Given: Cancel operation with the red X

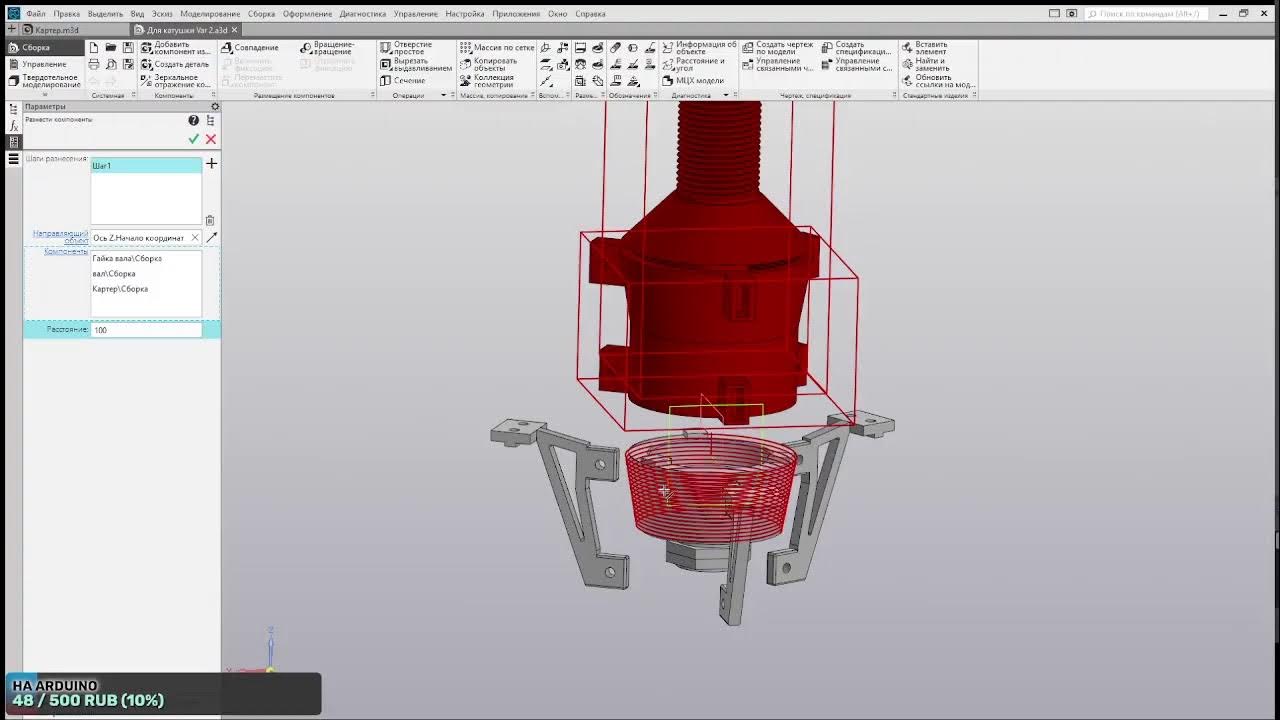Looking at the screenshot, I should [x=211, y=139].
